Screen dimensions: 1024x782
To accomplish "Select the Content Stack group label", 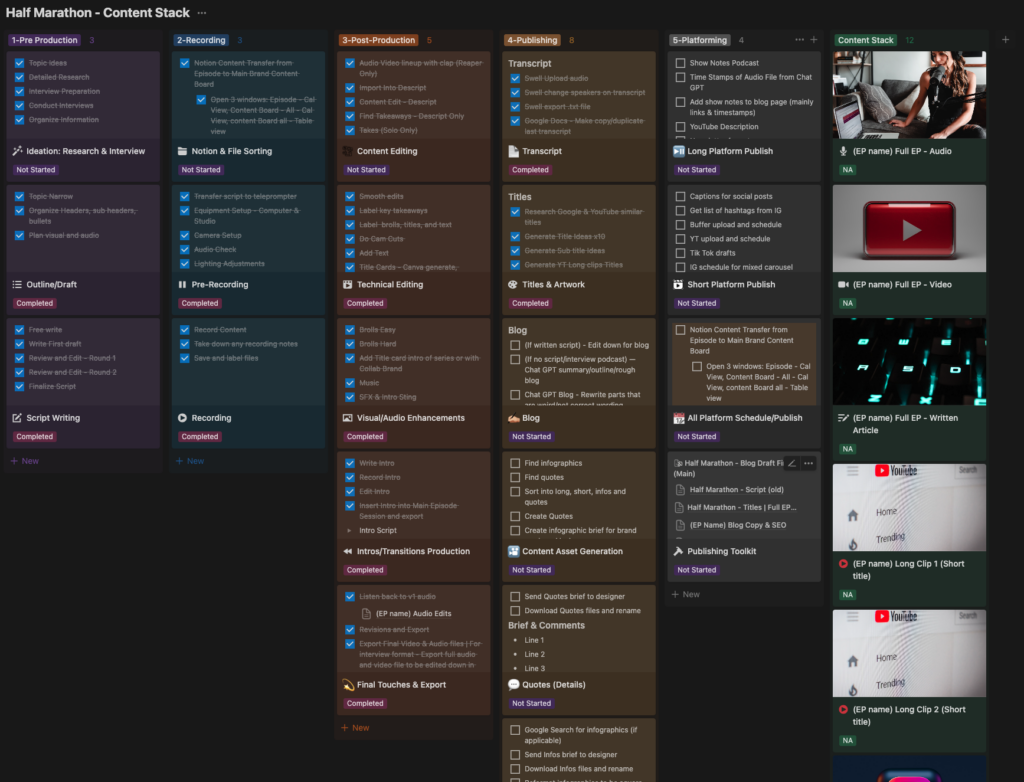I will (x=866, y=40).
